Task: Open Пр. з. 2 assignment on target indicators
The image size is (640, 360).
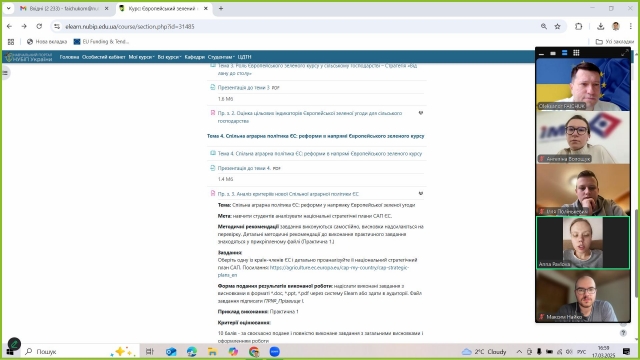Action: pos(309,117)
